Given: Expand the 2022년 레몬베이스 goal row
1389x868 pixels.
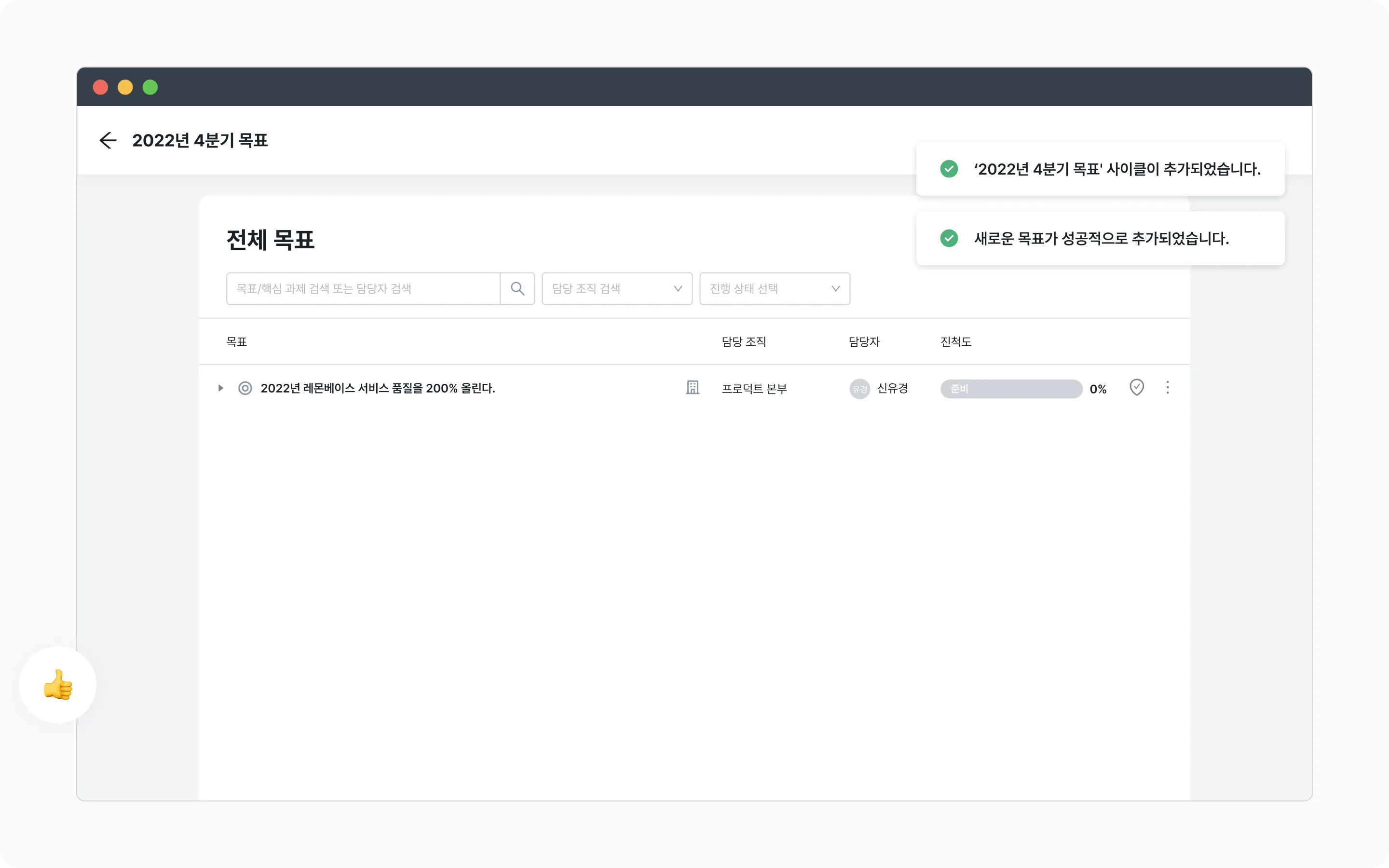Looking at the screenshot, I should [220, 389].
